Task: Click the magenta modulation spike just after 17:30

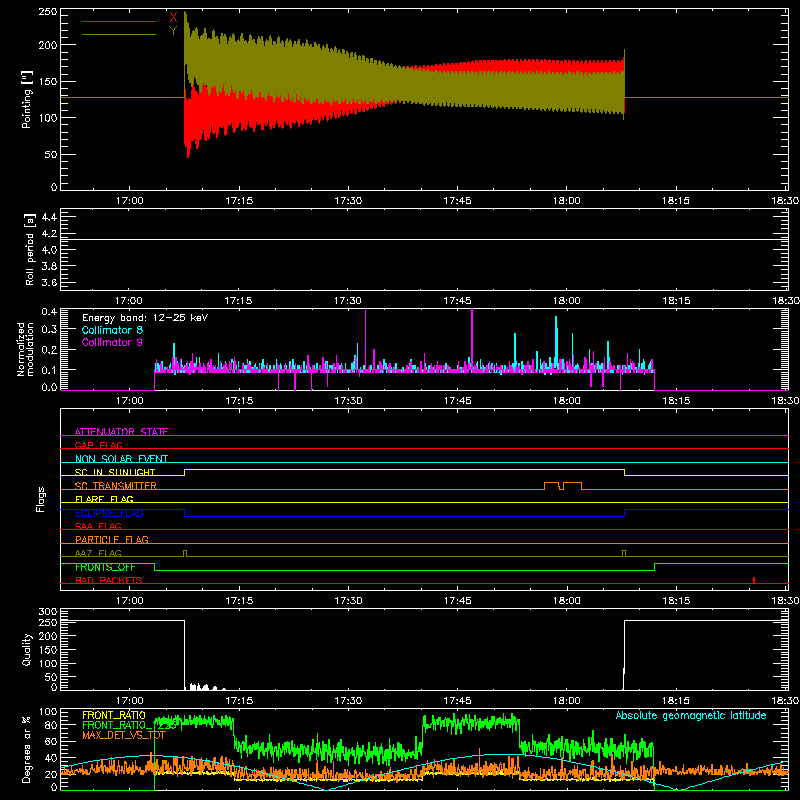Action: [365, 339]
